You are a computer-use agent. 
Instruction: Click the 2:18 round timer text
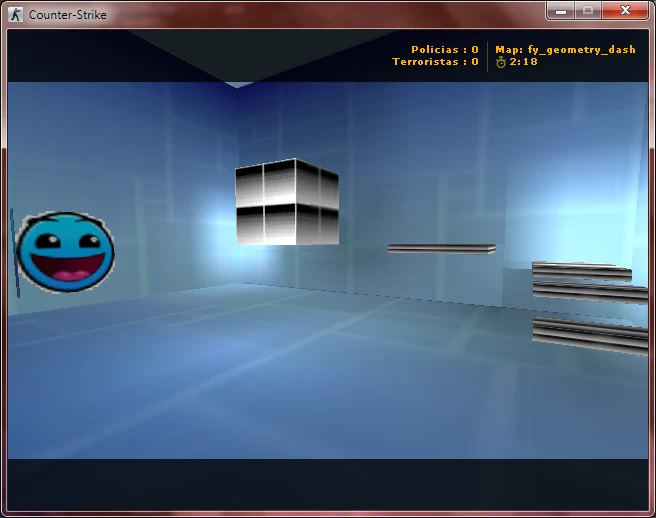523,62
